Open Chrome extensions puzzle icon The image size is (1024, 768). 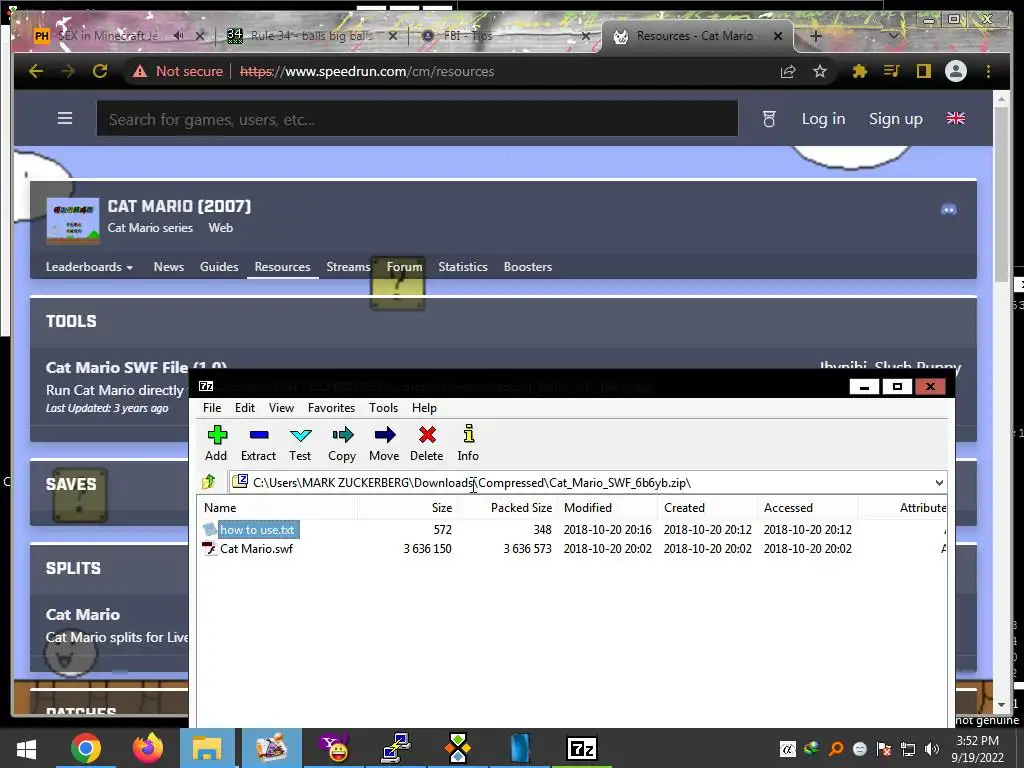coord(859,71)
